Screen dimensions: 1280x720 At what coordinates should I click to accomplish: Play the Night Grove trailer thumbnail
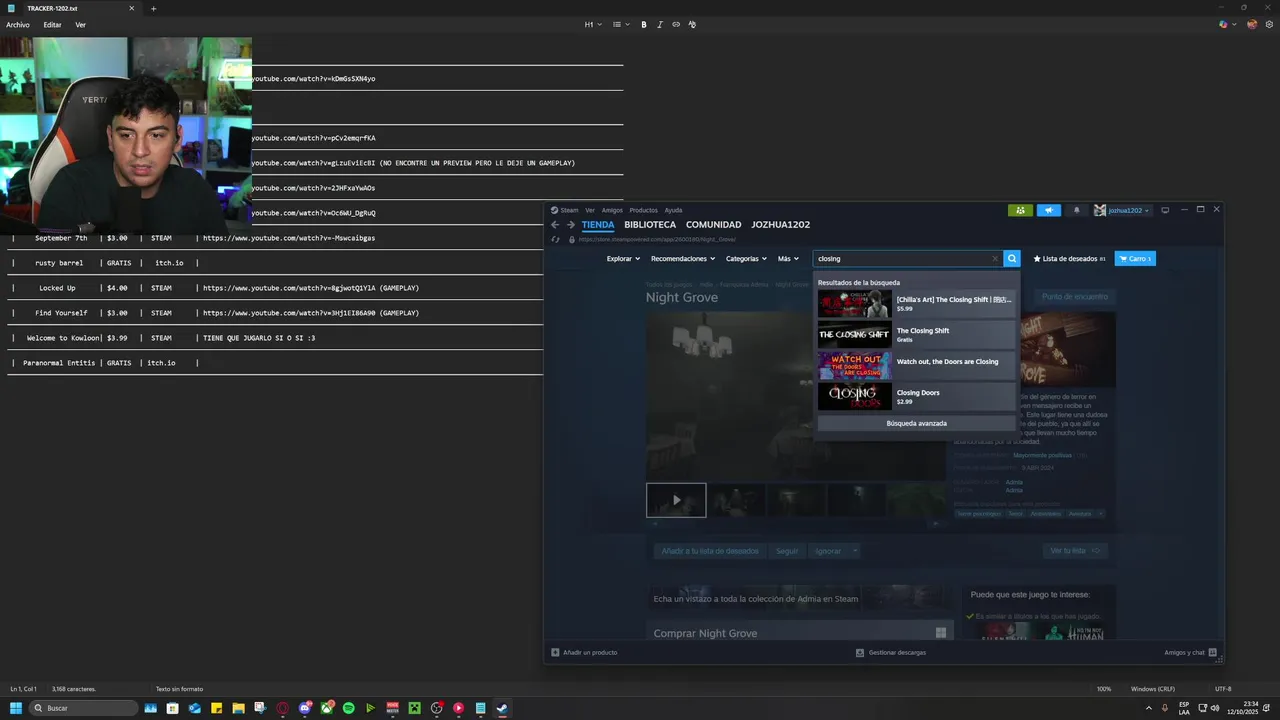coord(676,500)
